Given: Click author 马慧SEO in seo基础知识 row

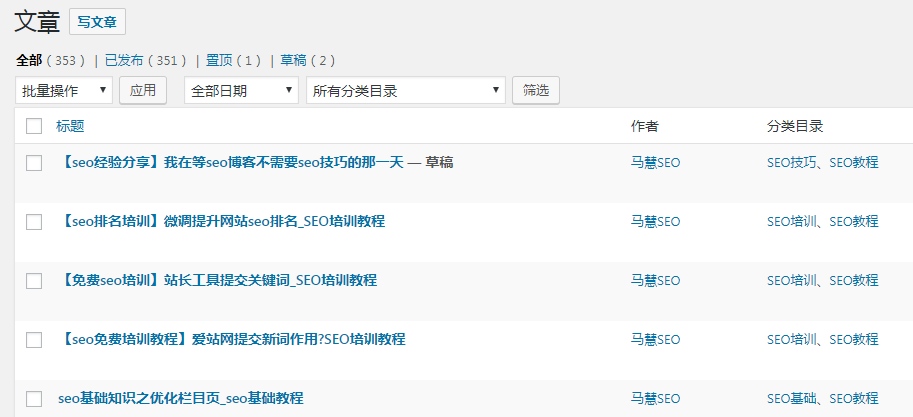Looking at the screenshot, I should 655,398.
